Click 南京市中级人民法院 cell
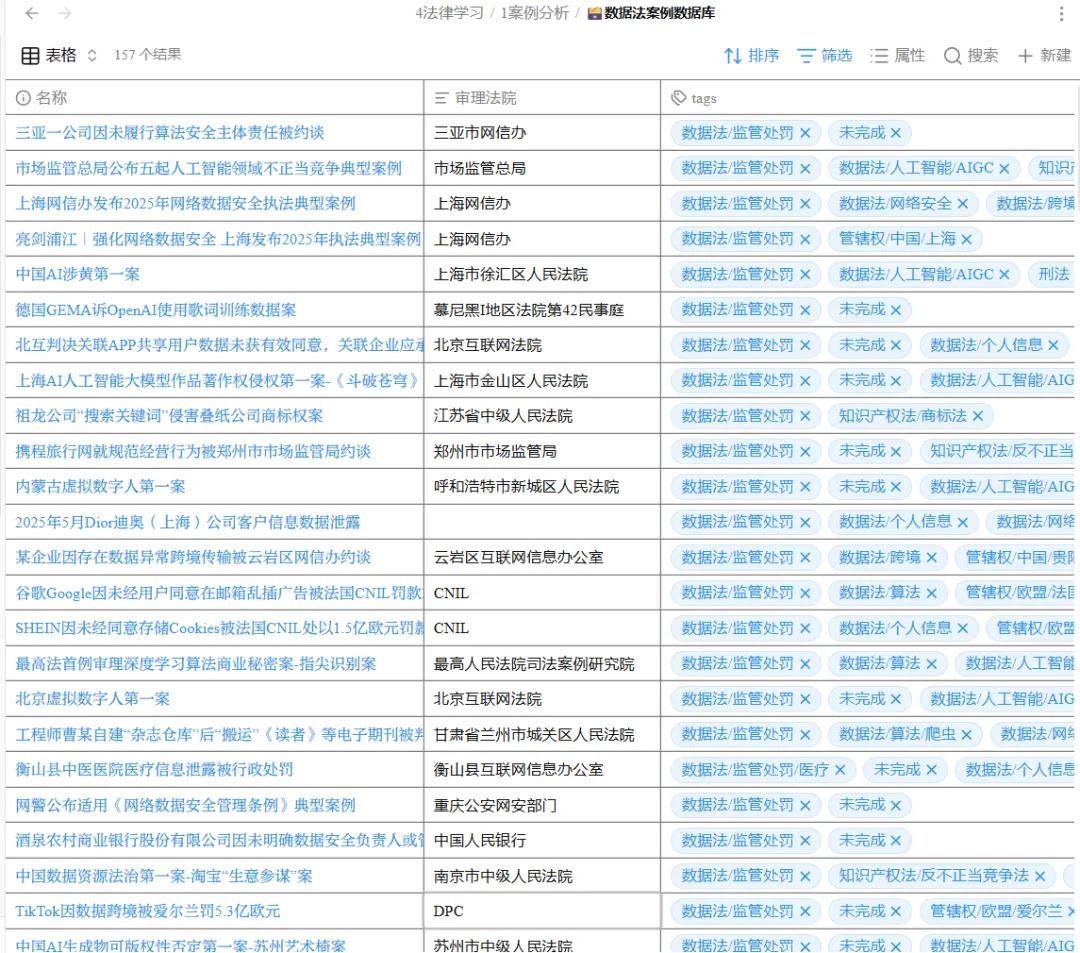 (x=542, y=876)
